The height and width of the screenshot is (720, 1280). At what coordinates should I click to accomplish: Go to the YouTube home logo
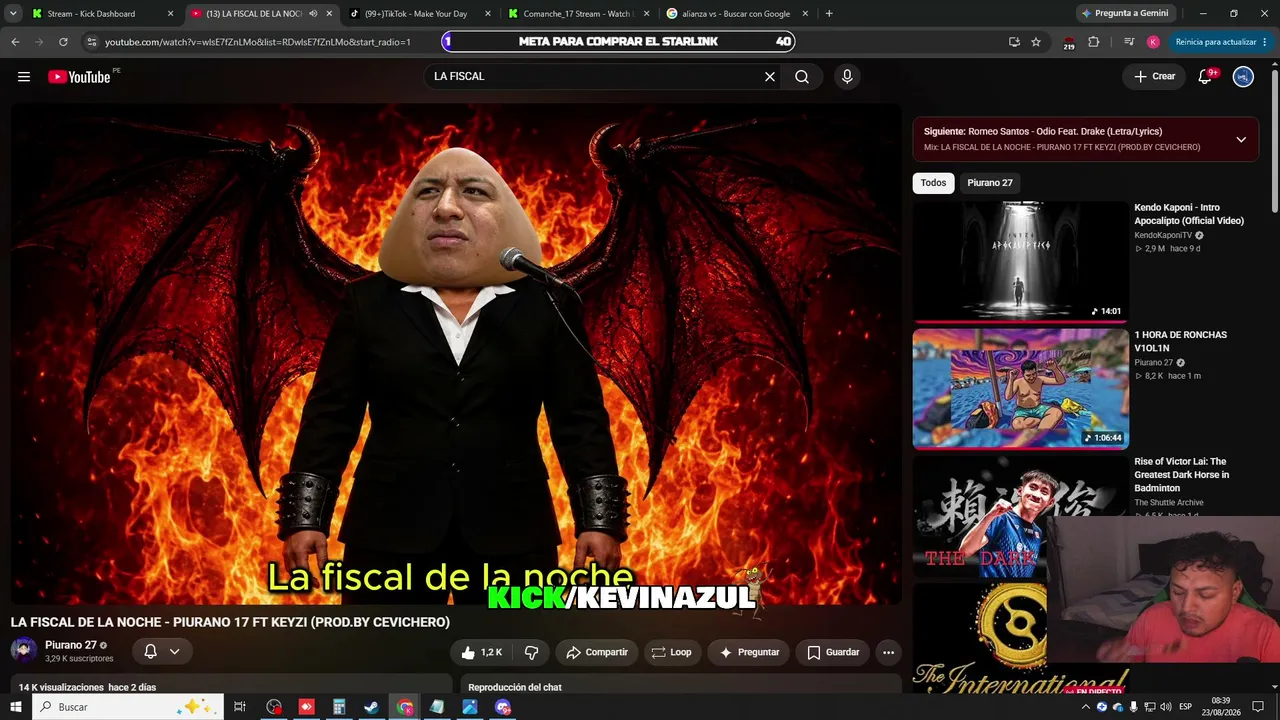pos(79,77)
